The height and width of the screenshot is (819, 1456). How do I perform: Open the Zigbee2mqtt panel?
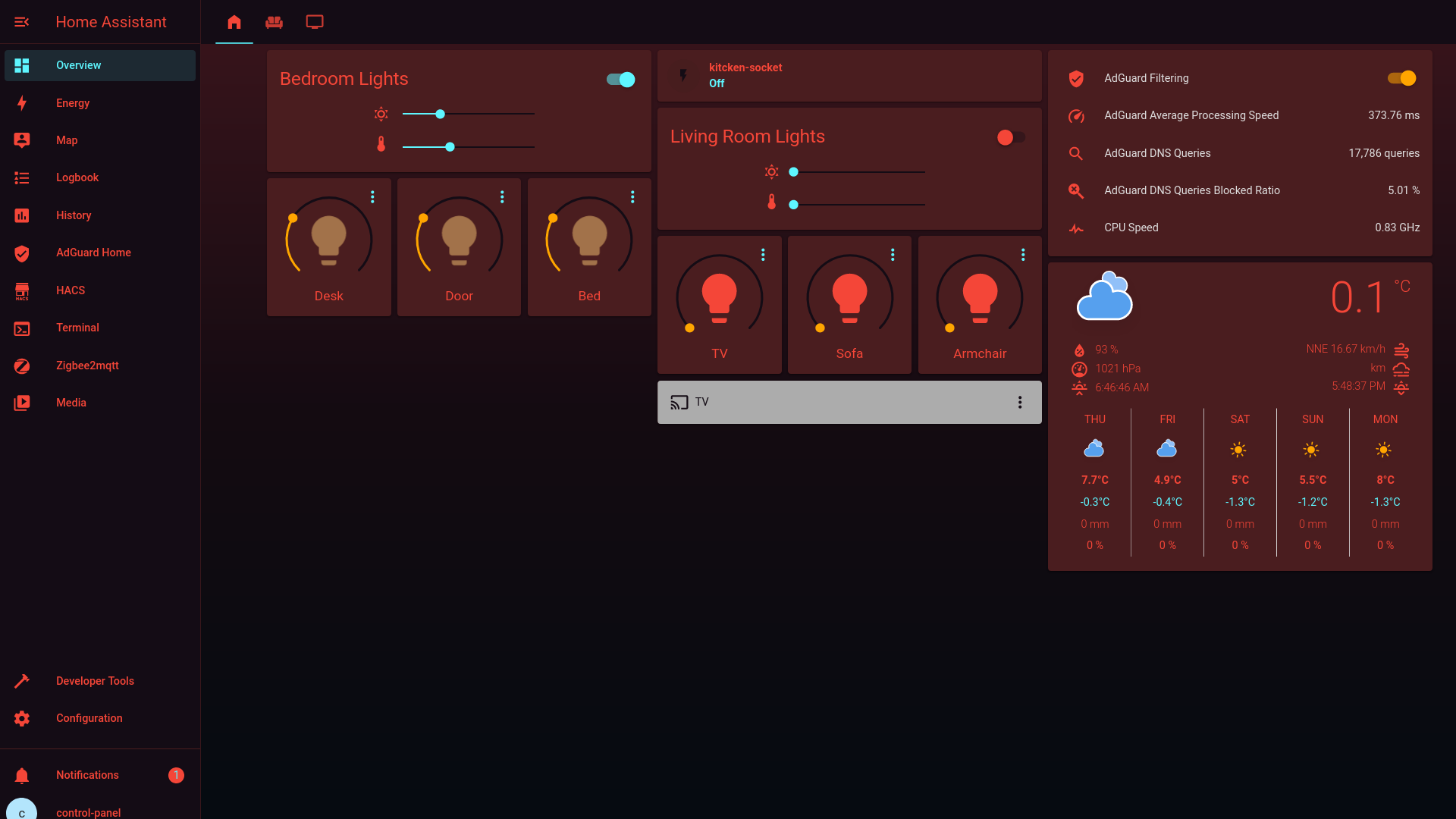pyautogui.click(x=87, y=365)
